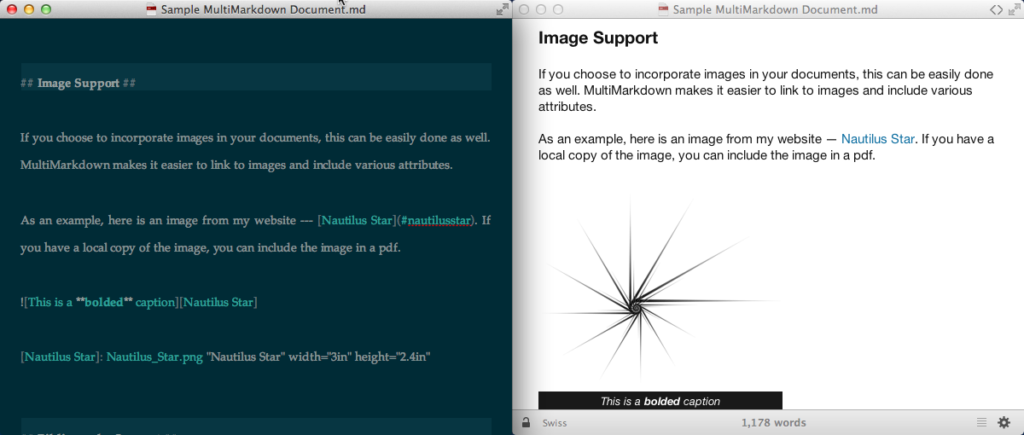Close the preview window
Image resolution: width=1024 pixels, height=435 pixels.
[523, 9]
